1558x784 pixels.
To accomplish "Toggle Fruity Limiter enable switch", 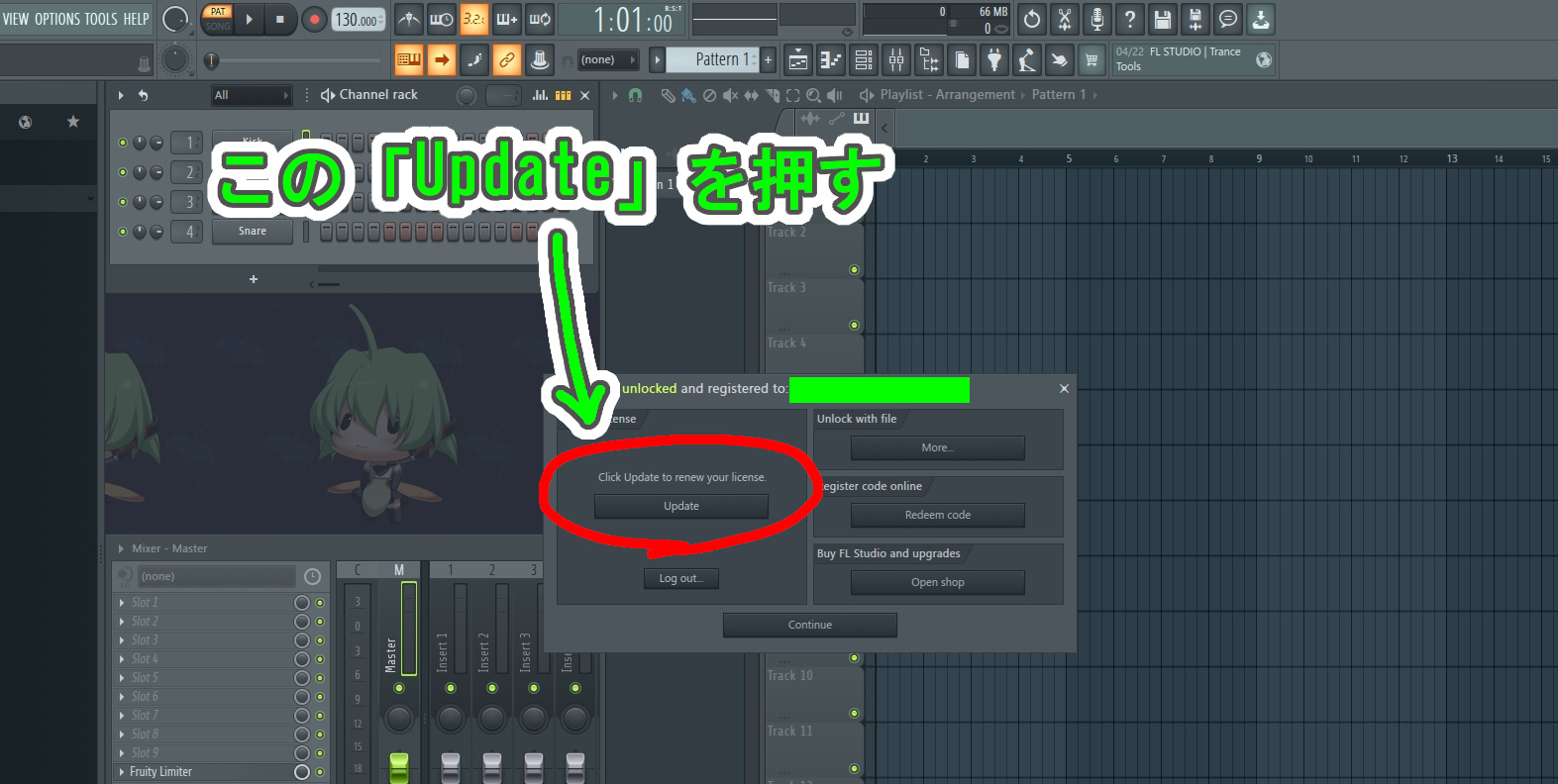I will [x=320, y=772].
